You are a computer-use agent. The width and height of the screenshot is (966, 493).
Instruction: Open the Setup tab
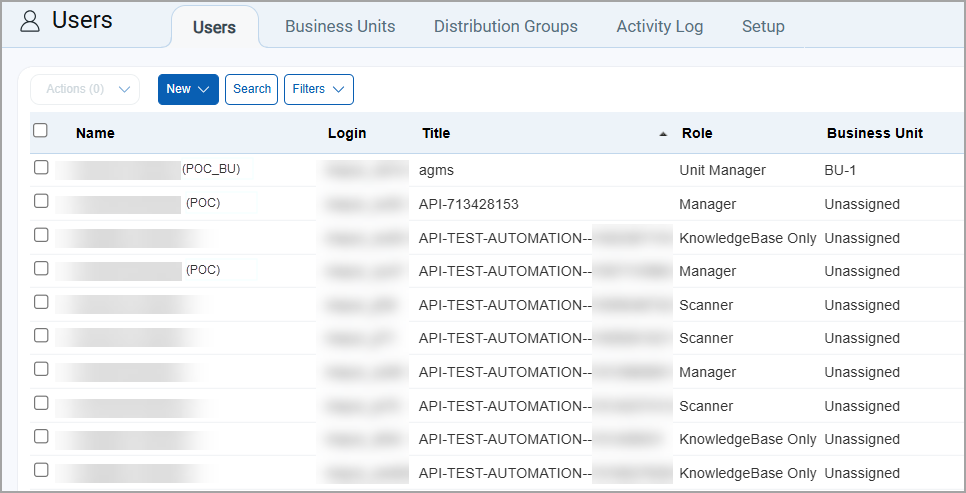tap(763, 26)
